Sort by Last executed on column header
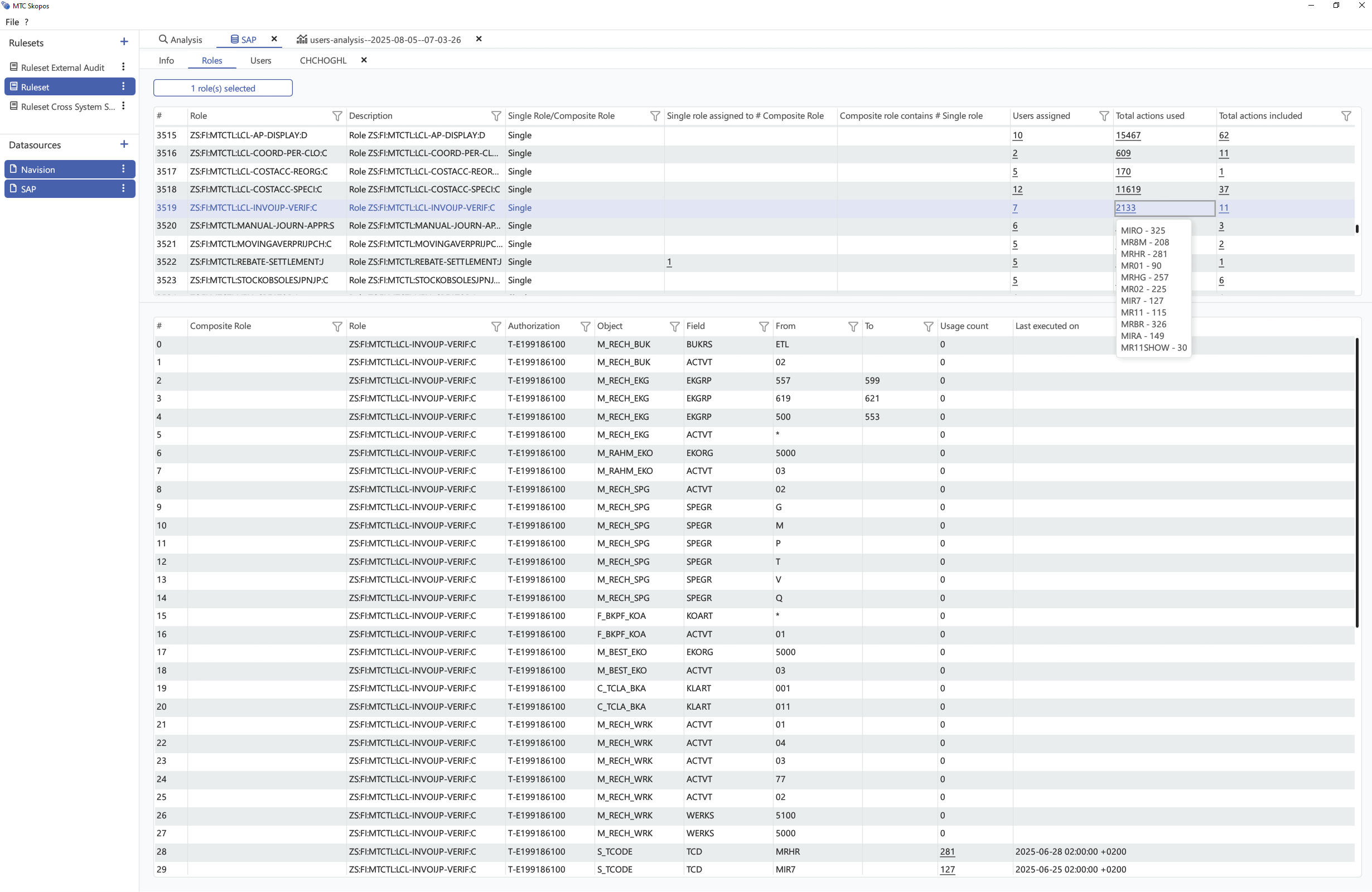The image size is (1372, 892). [1047, 326]
